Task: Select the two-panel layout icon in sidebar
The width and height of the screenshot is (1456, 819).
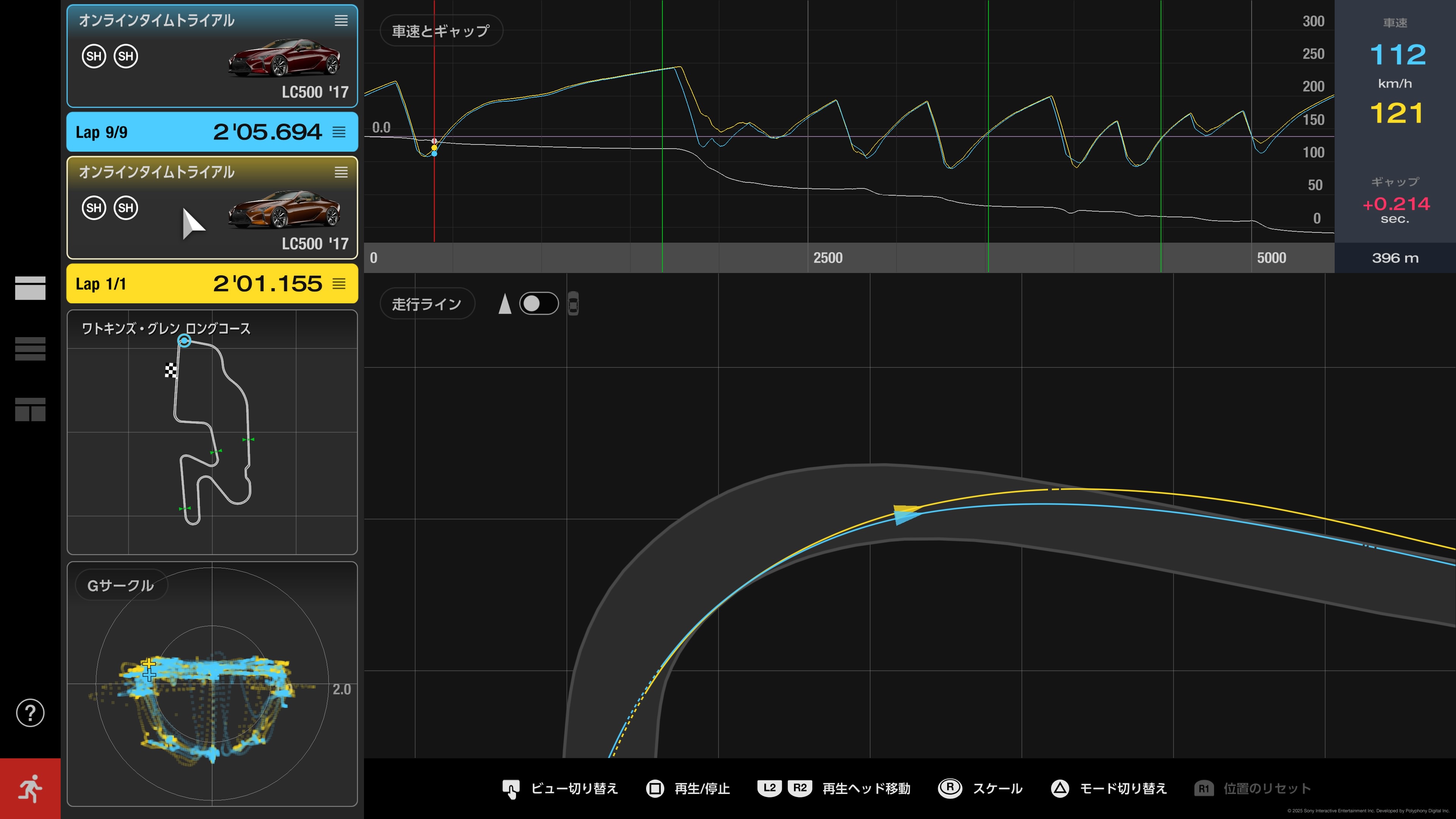Action: (30, 288)
